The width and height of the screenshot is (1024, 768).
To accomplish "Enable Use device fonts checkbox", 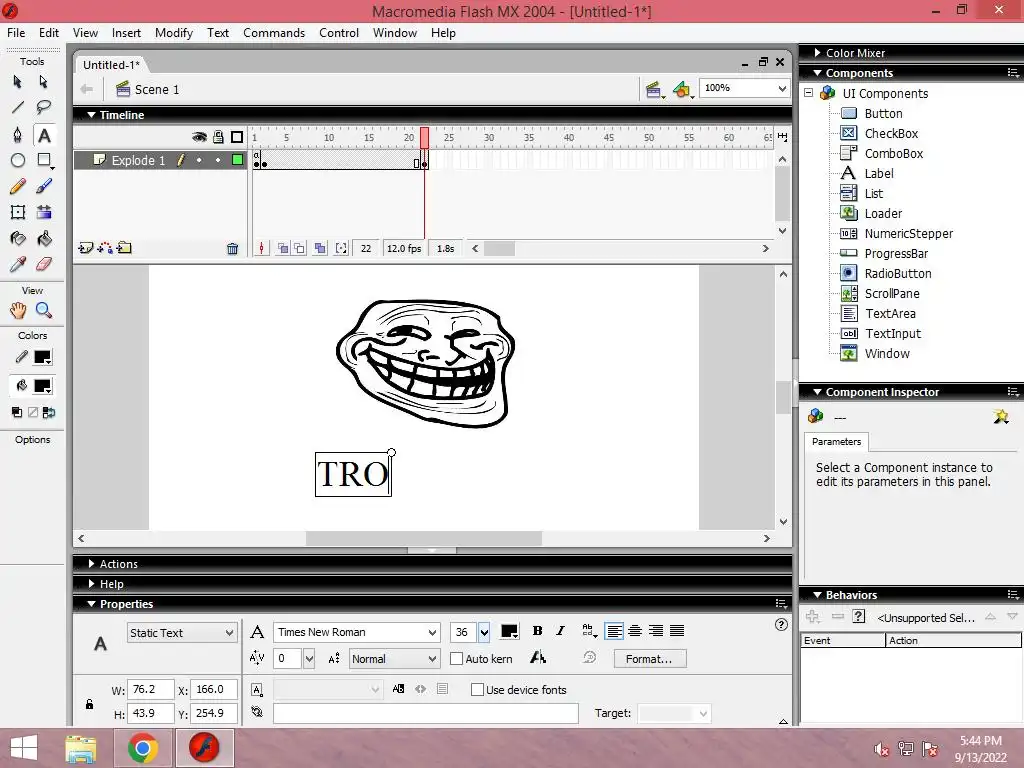I will point(477,690).
